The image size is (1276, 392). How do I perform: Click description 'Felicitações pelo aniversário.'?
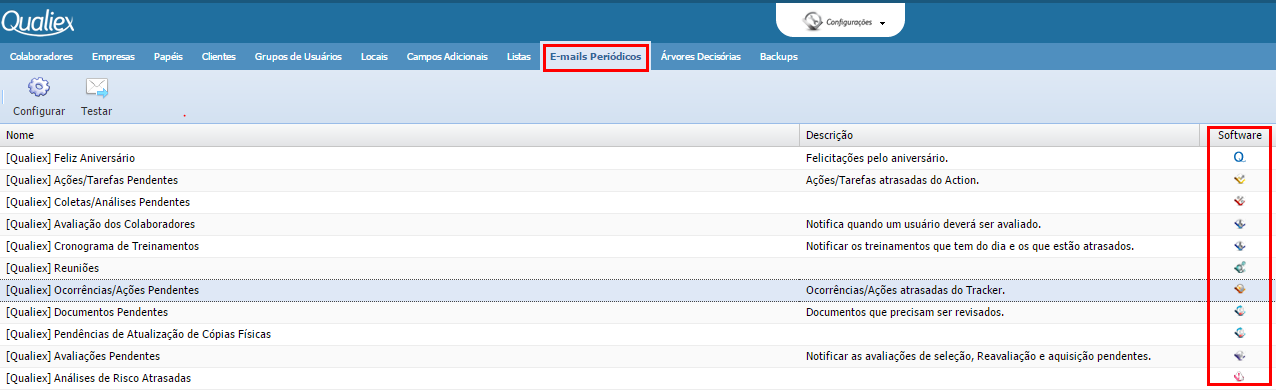(x=877, y=158)
